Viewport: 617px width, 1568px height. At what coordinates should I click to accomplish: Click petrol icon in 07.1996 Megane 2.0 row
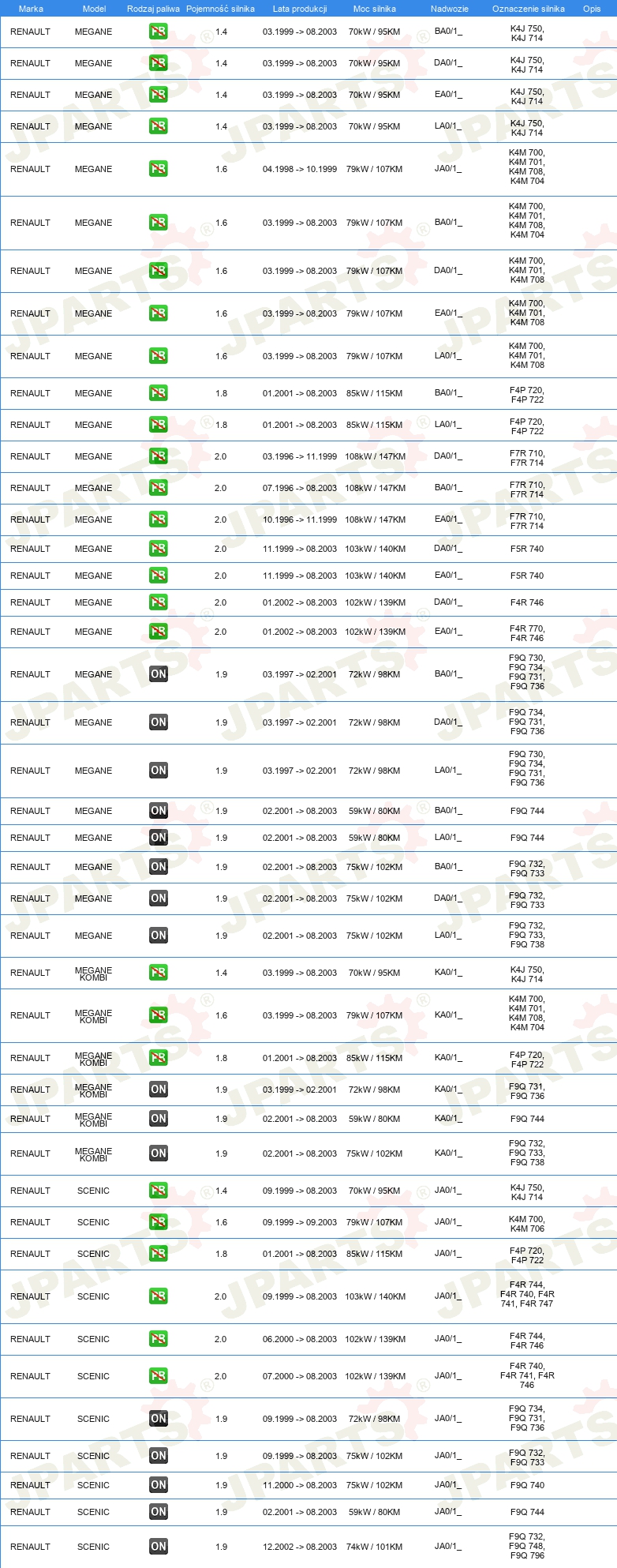pos(159,488)
